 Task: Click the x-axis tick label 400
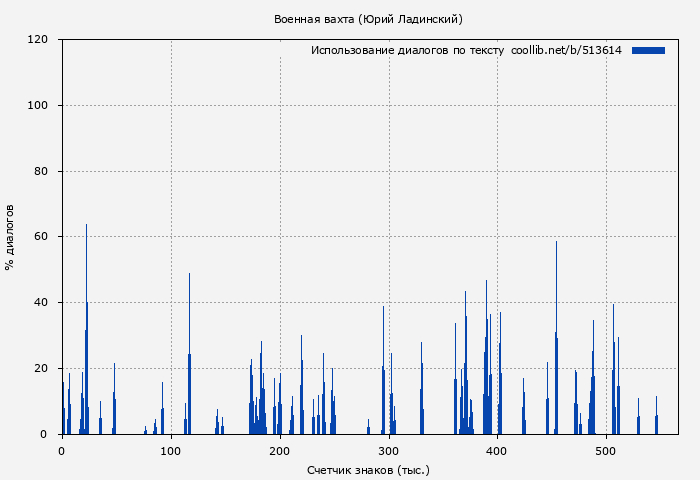pyautogui.click(x=498, y=450)
